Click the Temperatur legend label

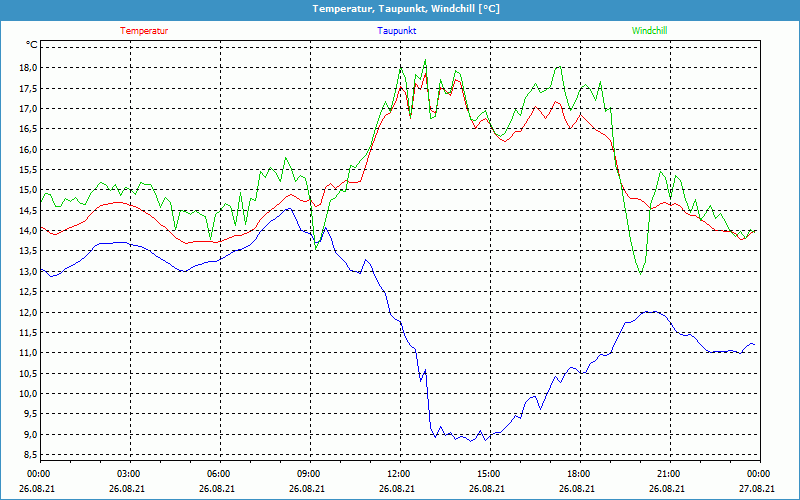coord(144,31)
